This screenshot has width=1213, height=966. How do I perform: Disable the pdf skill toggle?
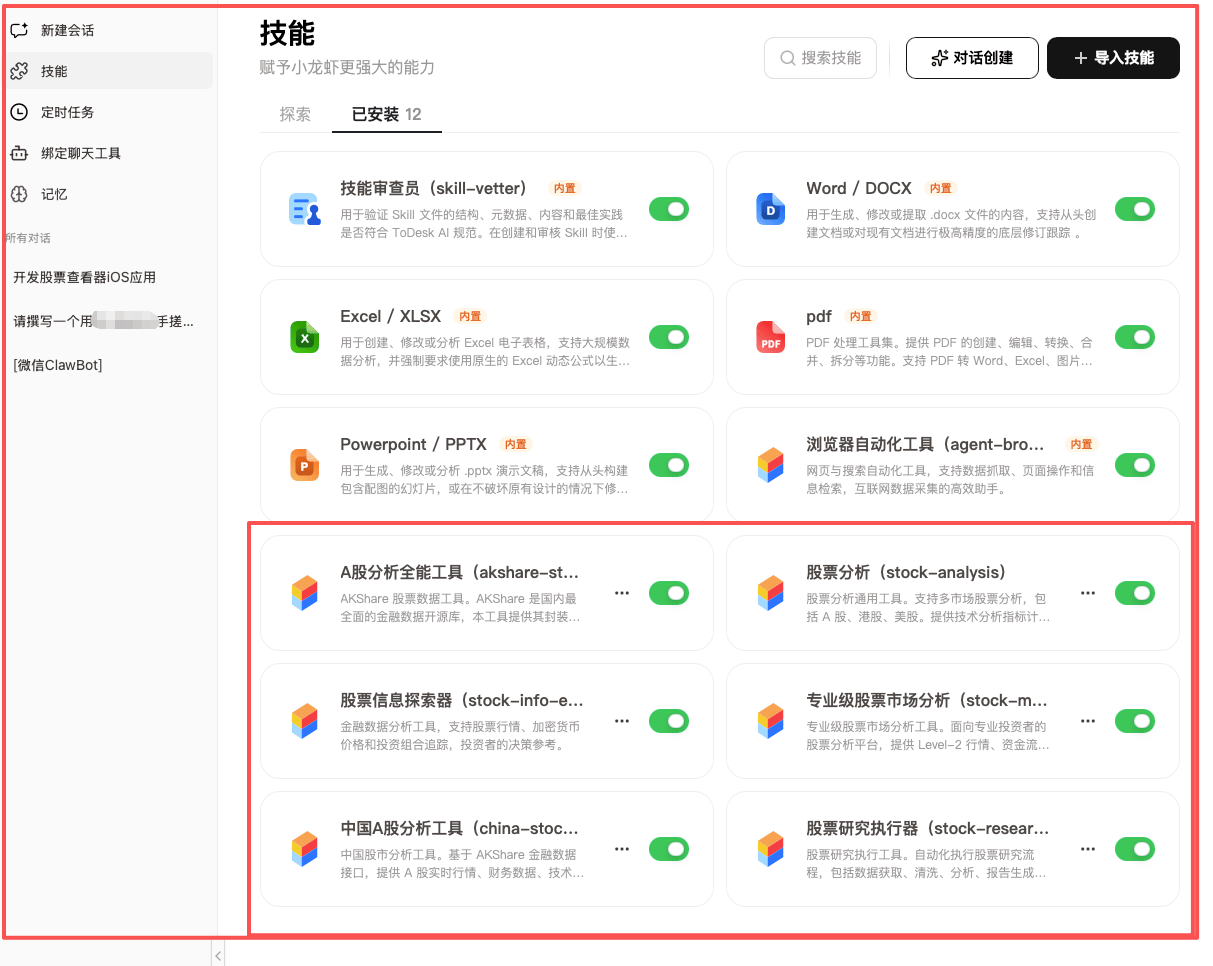[x=1135, y=337]
